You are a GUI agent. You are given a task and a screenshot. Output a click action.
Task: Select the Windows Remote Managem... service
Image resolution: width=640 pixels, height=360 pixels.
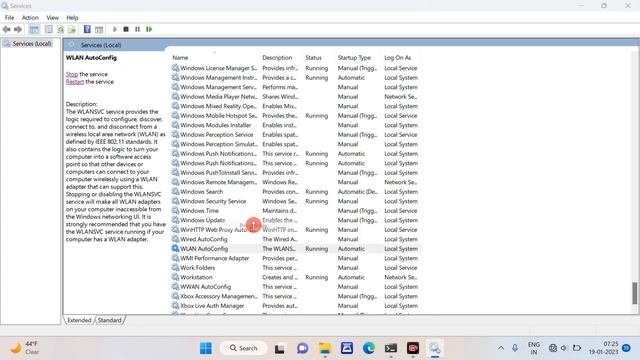[x=296, y=182]
